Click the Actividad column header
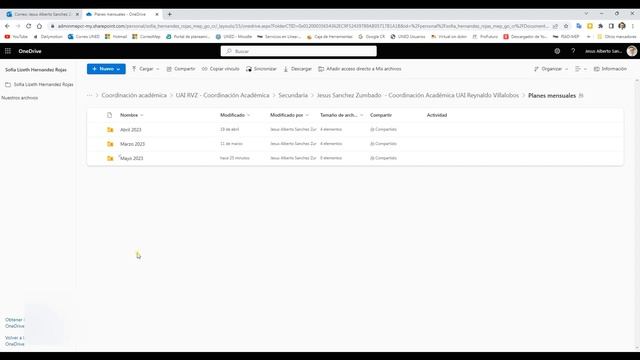 coord(437,115)
